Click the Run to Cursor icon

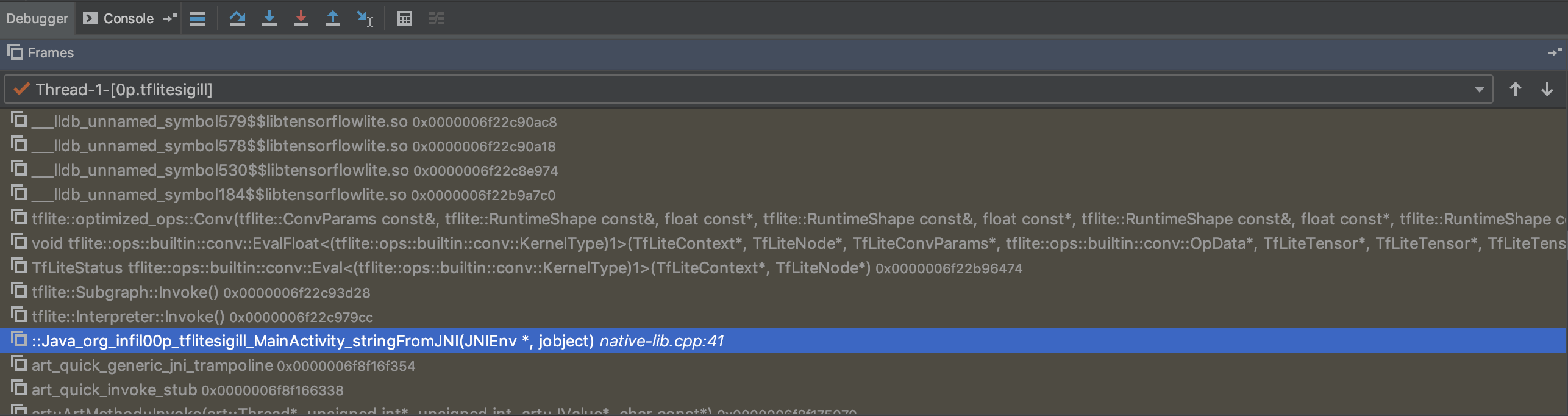(x=365, y=19)
